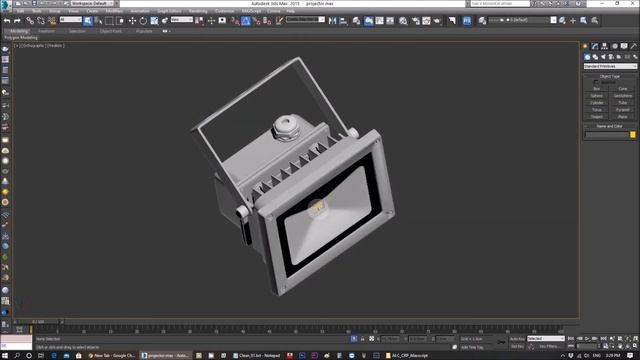Show Shapes category in Create panel

click(595, 57)
